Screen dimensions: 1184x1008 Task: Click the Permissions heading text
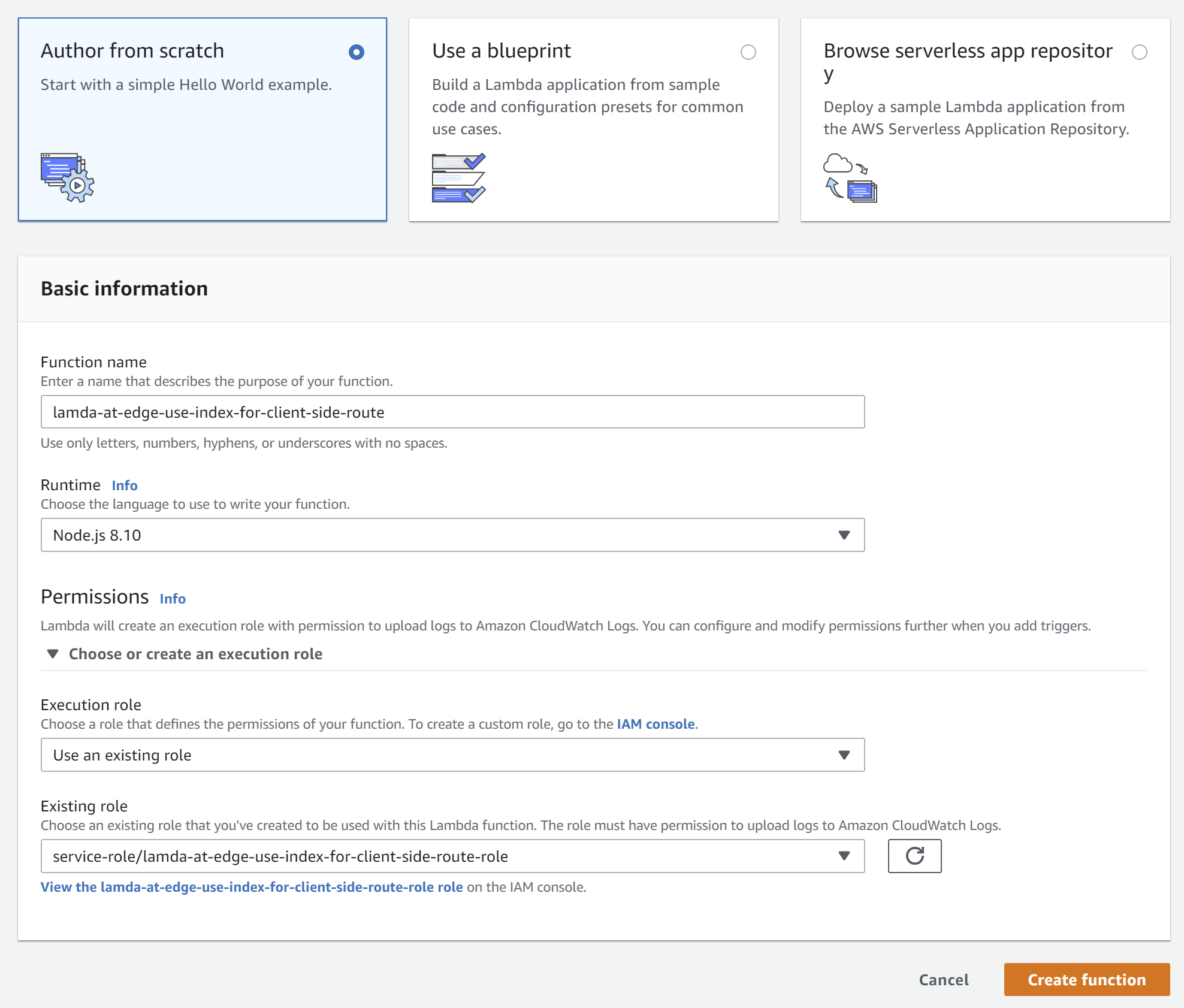tap(95, 597)
